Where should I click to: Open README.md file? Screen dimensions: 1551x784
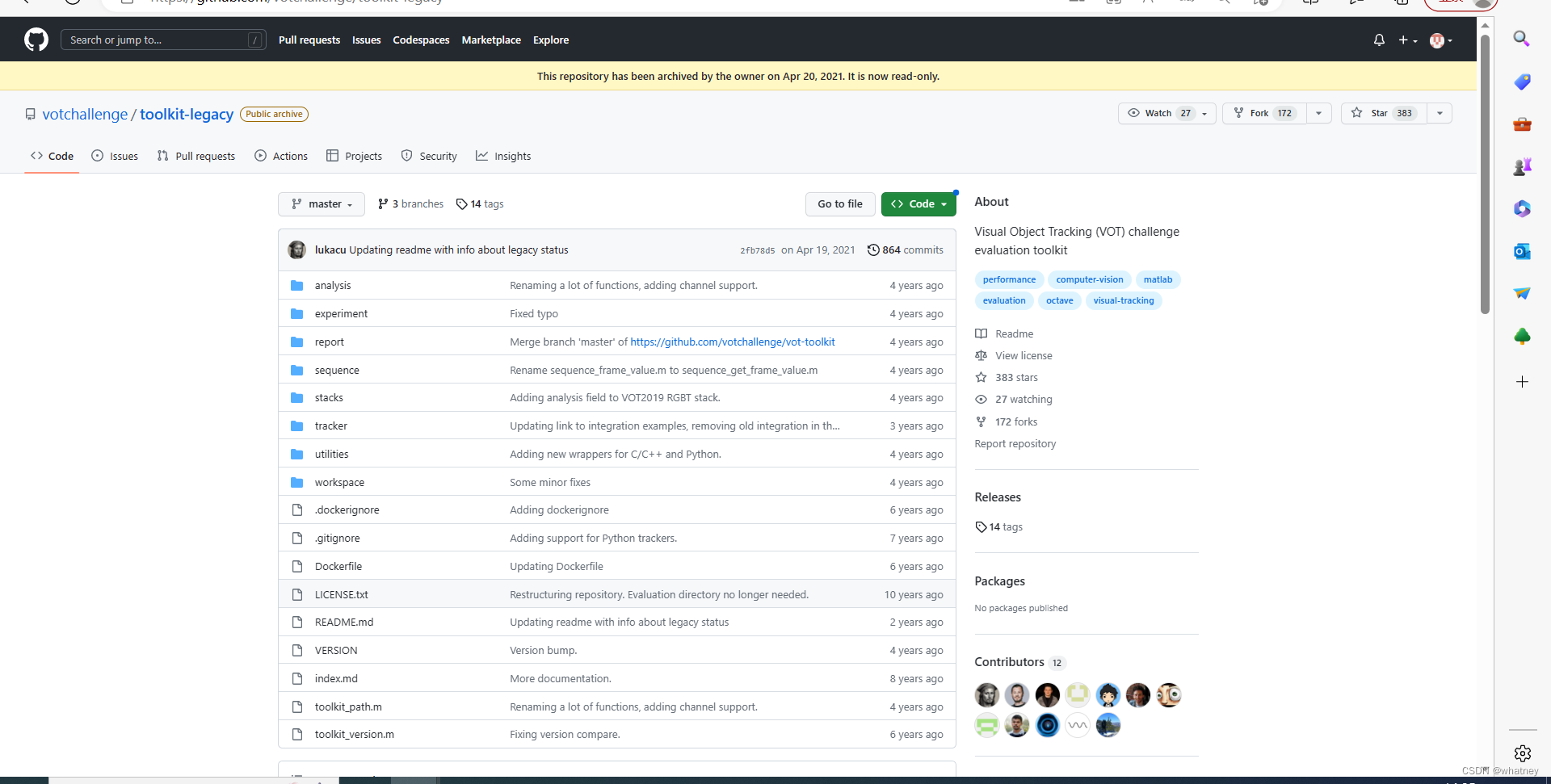[x=344, y=623]
